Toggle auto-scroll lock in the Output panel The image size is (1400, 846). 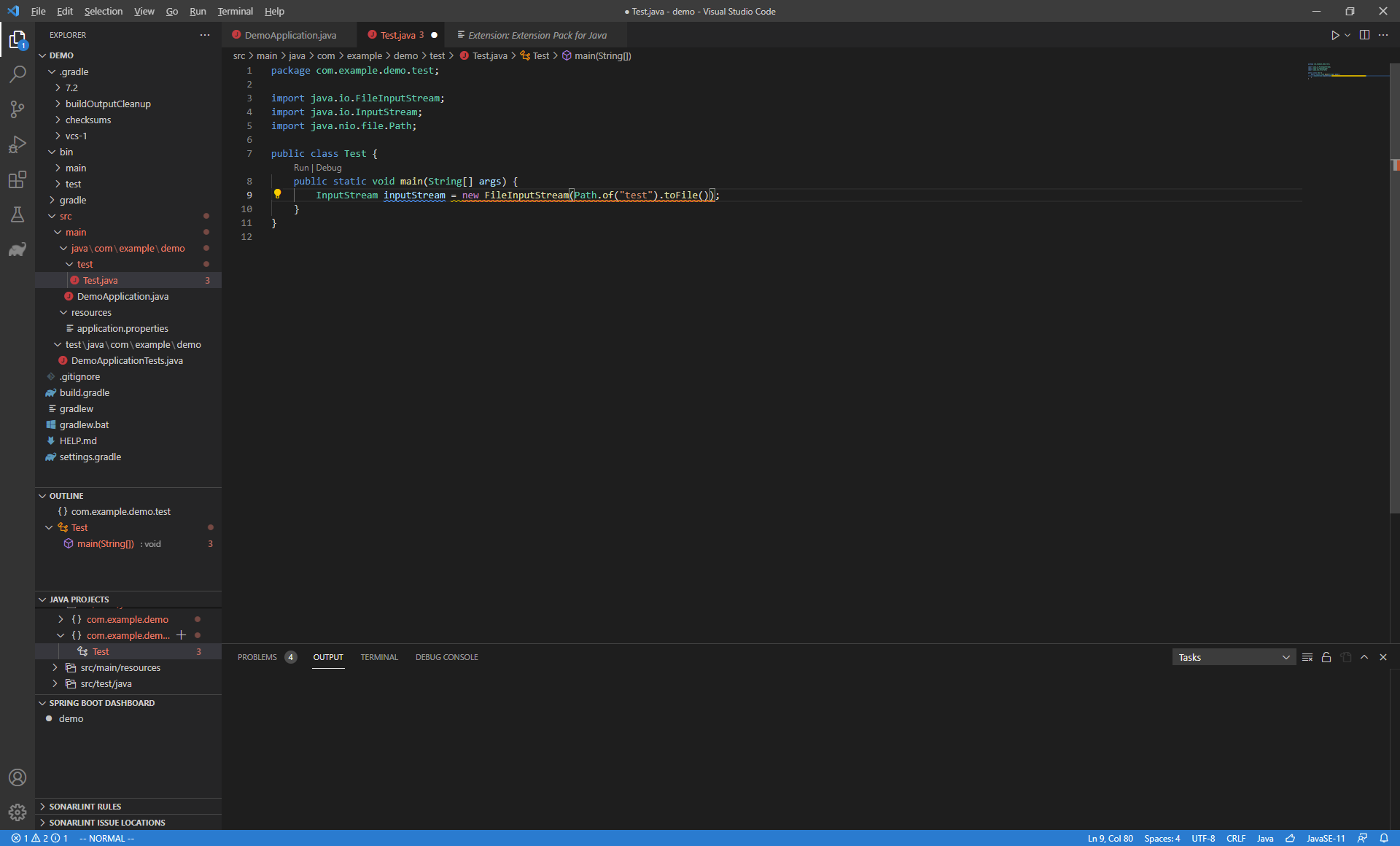[x=1326, y=657]
